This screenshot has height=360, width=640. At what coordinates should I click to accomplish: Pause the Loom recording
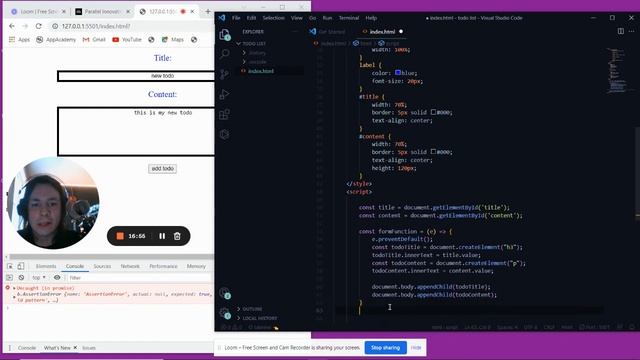[162, 236]
